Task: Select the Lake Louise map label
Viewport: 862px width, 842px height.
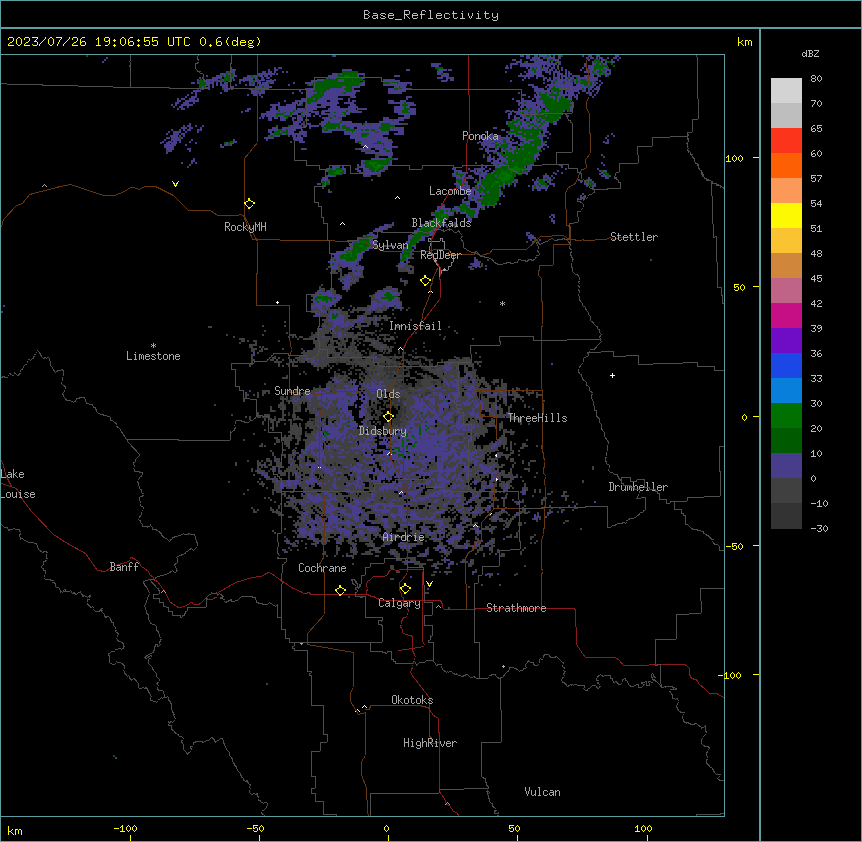Action: [x=18, y=484]
